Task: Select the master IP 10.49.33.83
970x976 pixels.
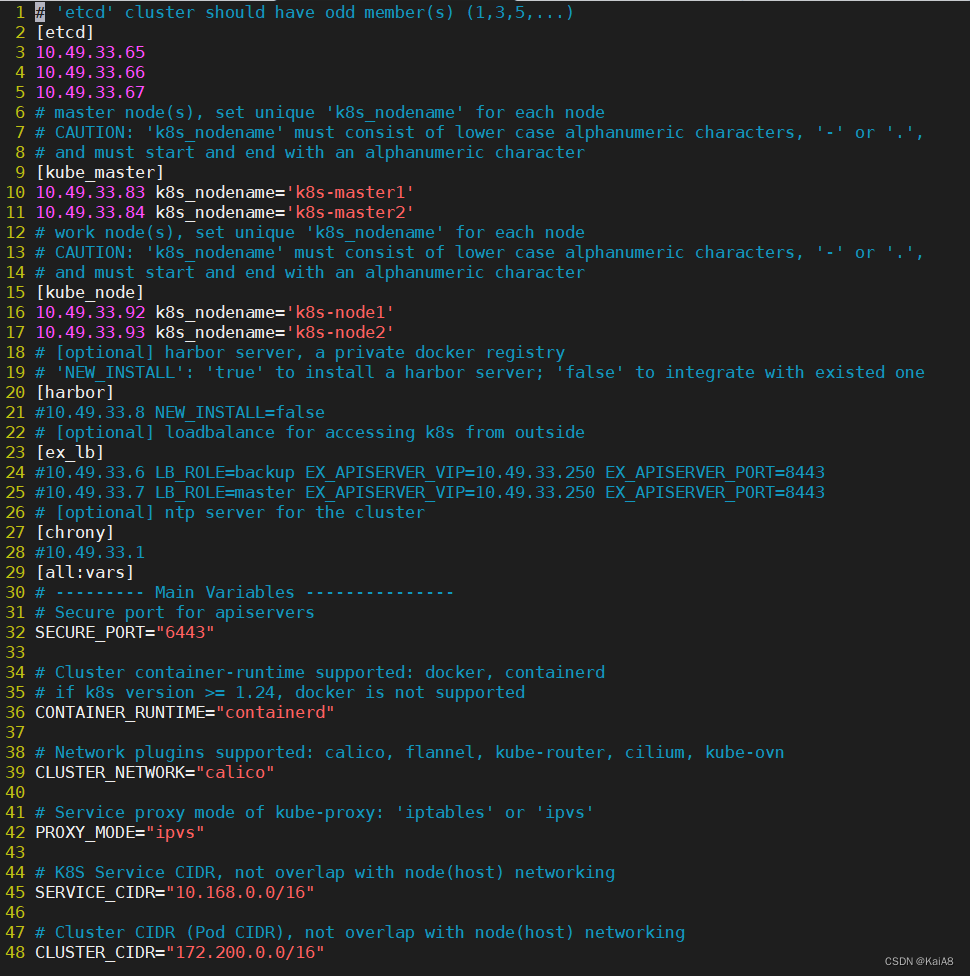Action: (90, 192)
